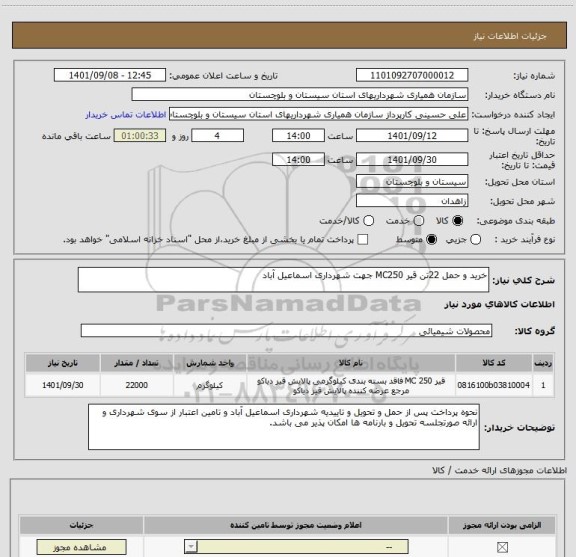Choose متوسط purchase process option
Viewport: 576px width, 557px height.
[432, 240]
